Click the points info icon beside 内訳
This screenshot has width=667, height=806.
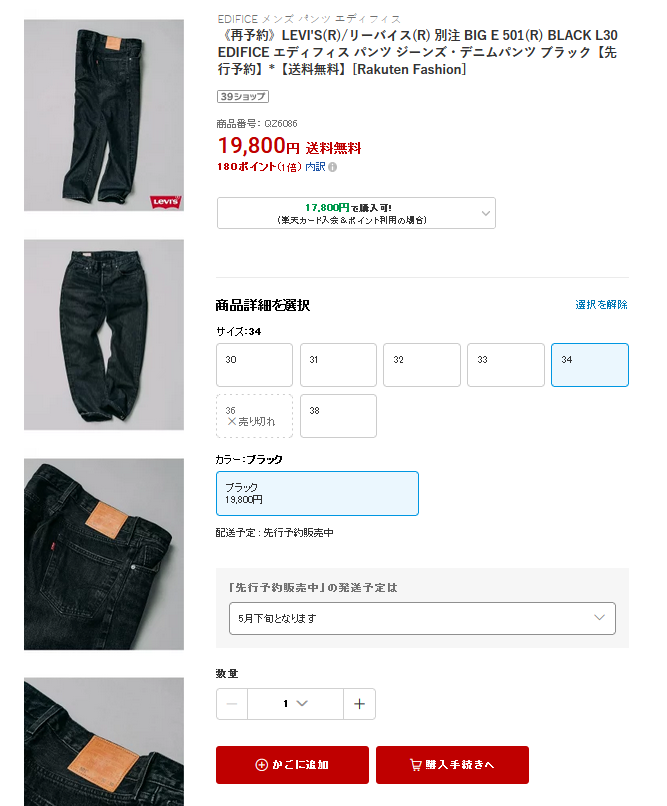[332, 167]
